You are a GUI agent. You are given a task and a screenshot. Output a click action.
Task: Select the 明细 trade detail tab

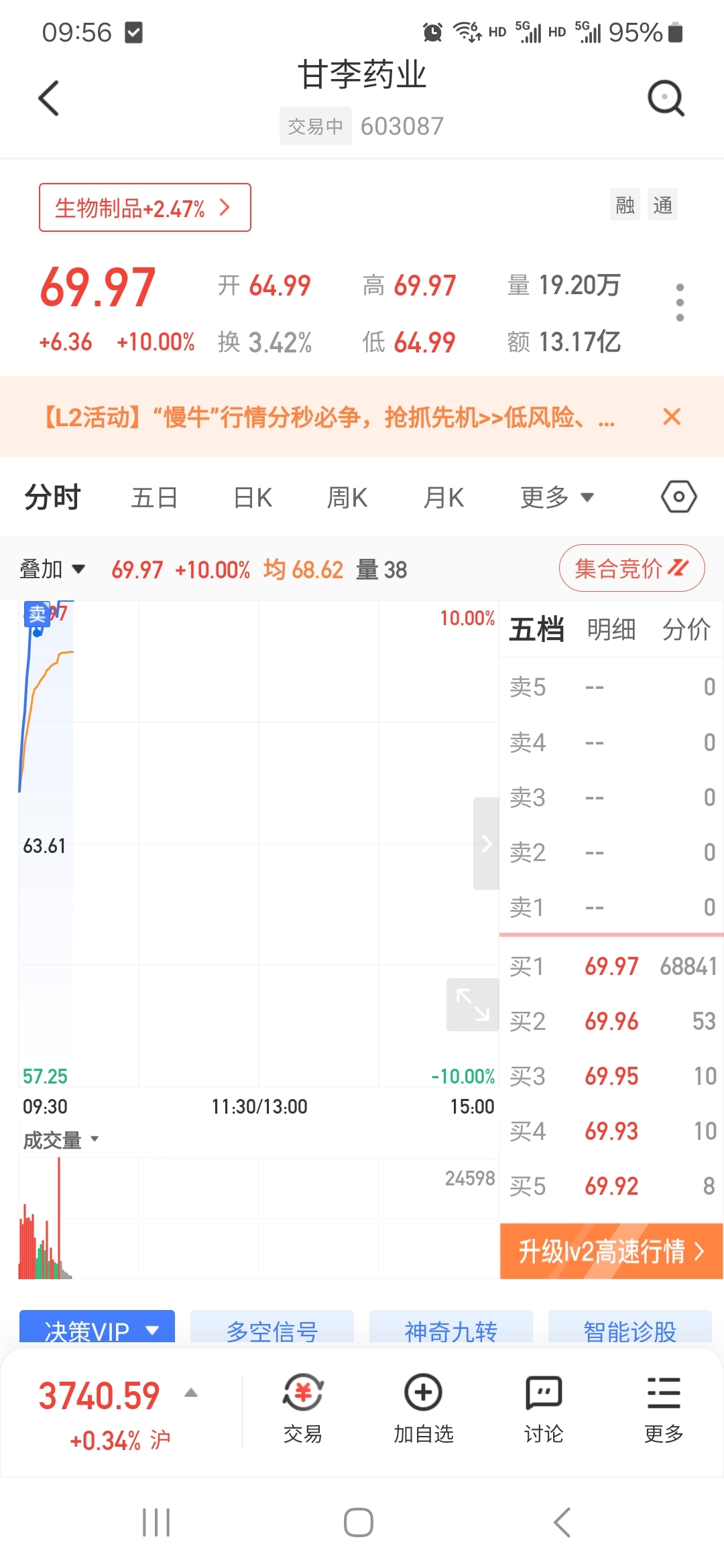[611, 630]
